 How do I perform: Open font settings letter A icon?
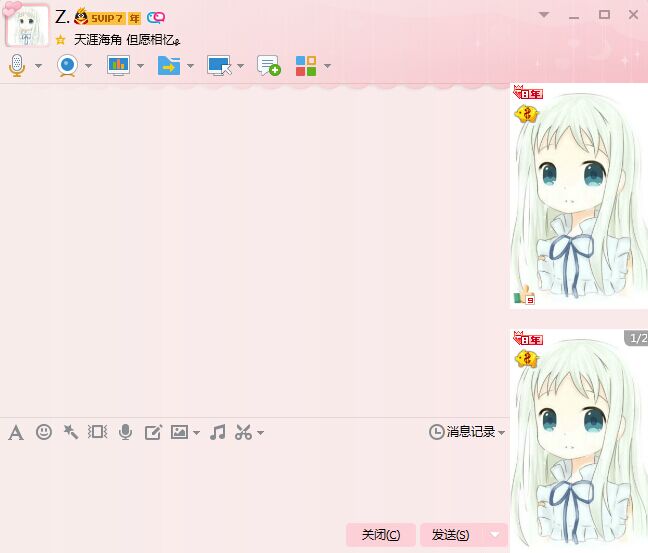point(16,433)
